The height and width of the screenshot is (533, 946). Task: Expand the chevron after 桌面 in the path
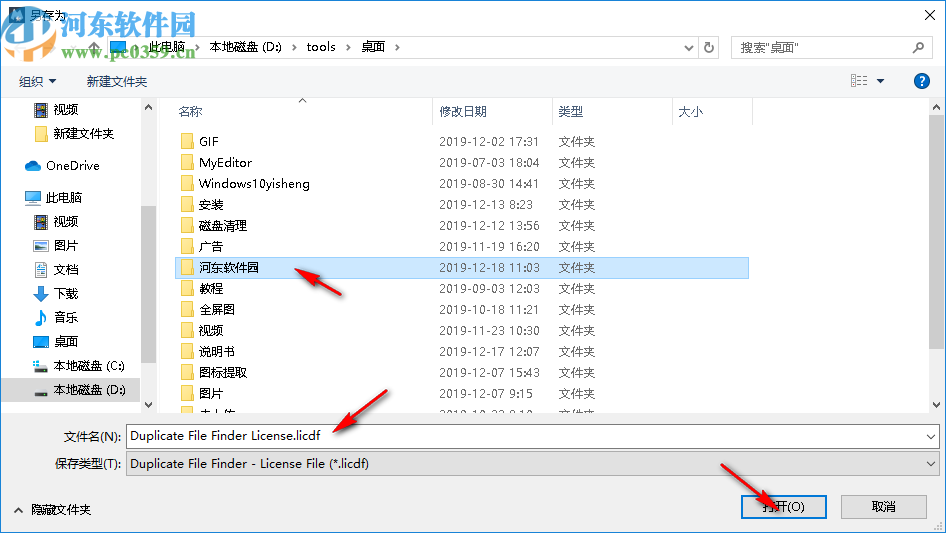pos(397,47)
